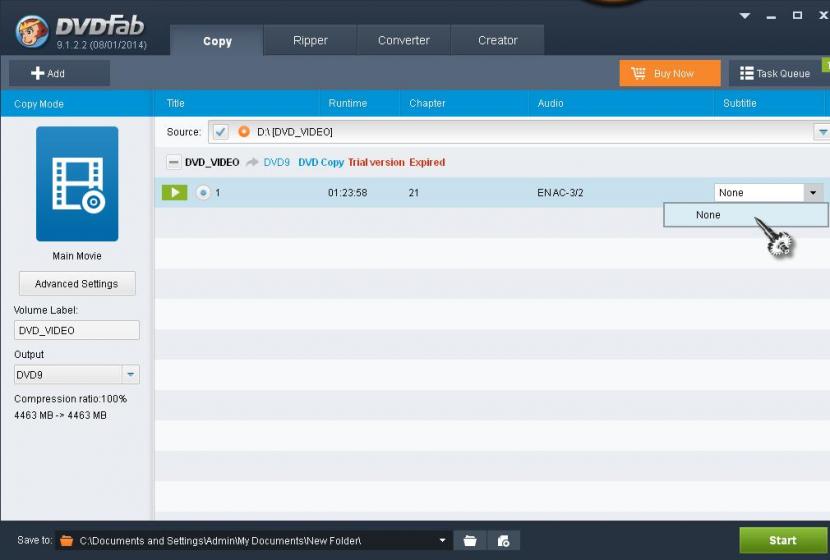Click the orange disc icon beside D:\ [DVD_VIDEO]
Viewport: 830px width, 560px height.
(244, 132)
